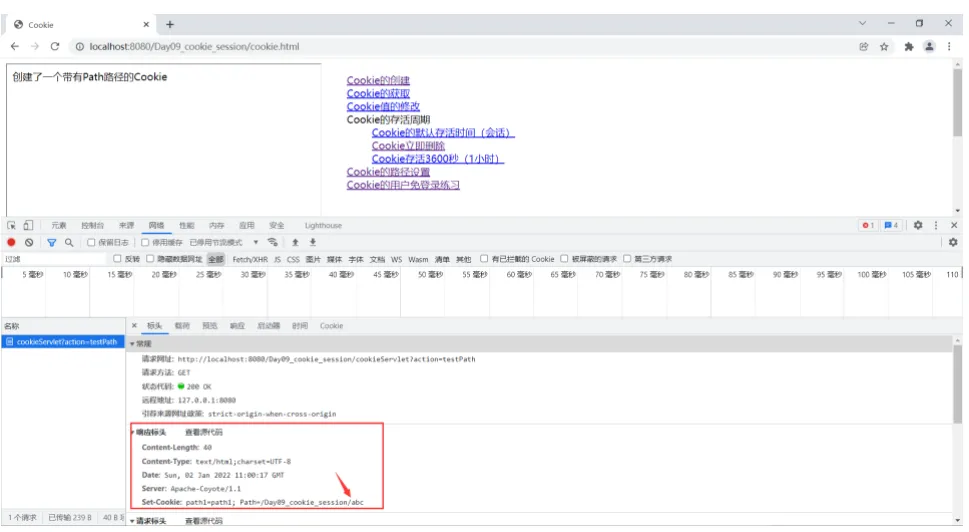Clear the network log icon
The height and width of the screenshot is (532, 969).
click(29, 242)
